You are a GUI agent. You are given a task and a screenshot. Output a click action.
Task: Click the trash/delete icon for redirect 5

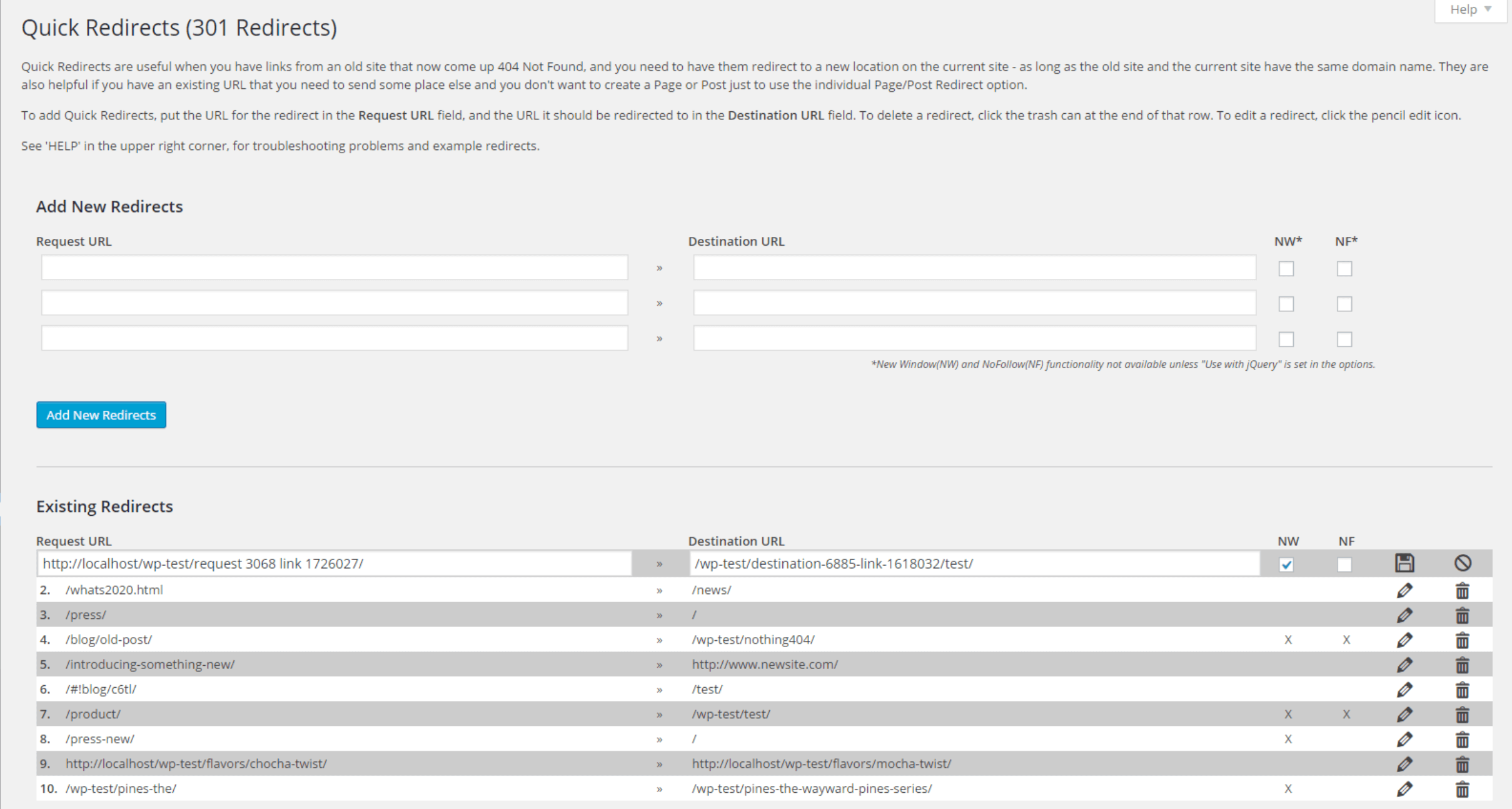[x=1463, y=664]
